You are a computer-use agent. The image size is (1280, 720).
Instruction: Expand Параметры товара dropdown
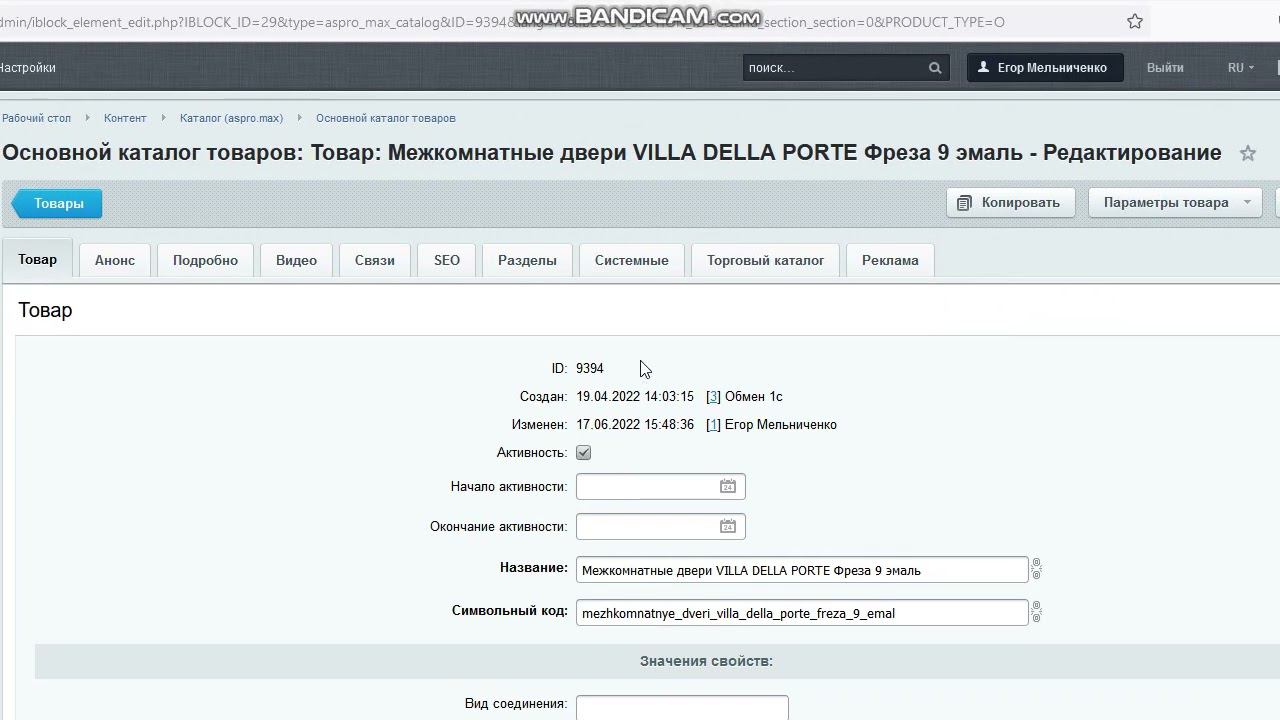[1176, 202]
